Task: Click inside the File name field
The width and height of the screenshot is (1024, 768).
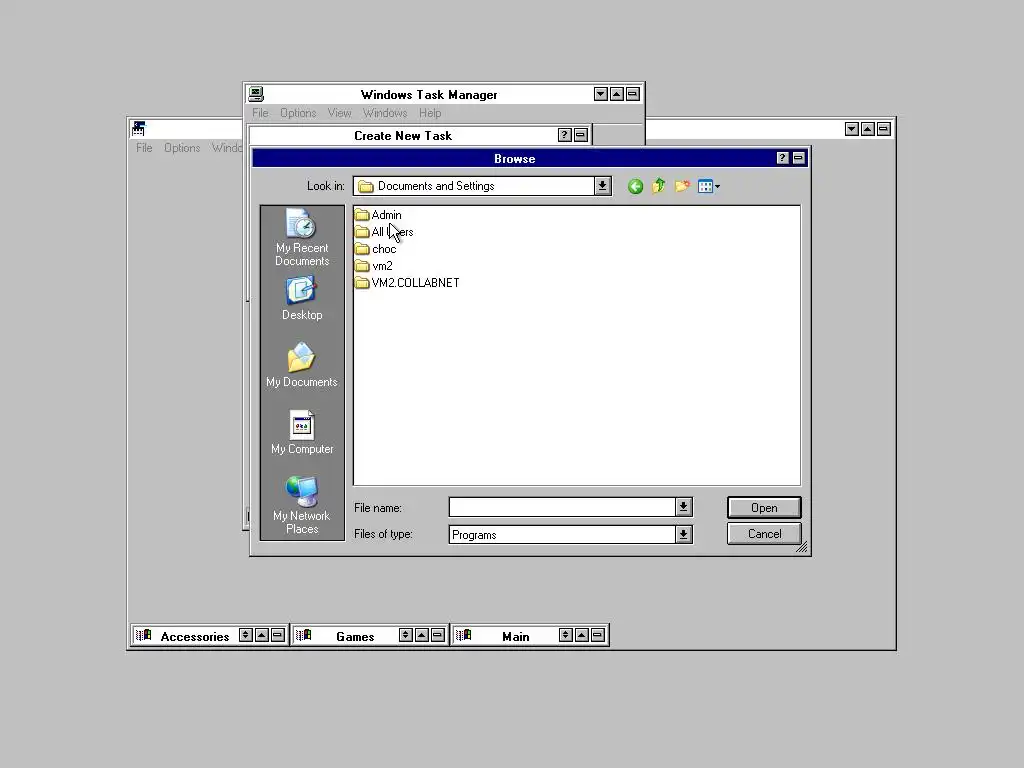Action: pyautogui.click(x=562, y=507)
